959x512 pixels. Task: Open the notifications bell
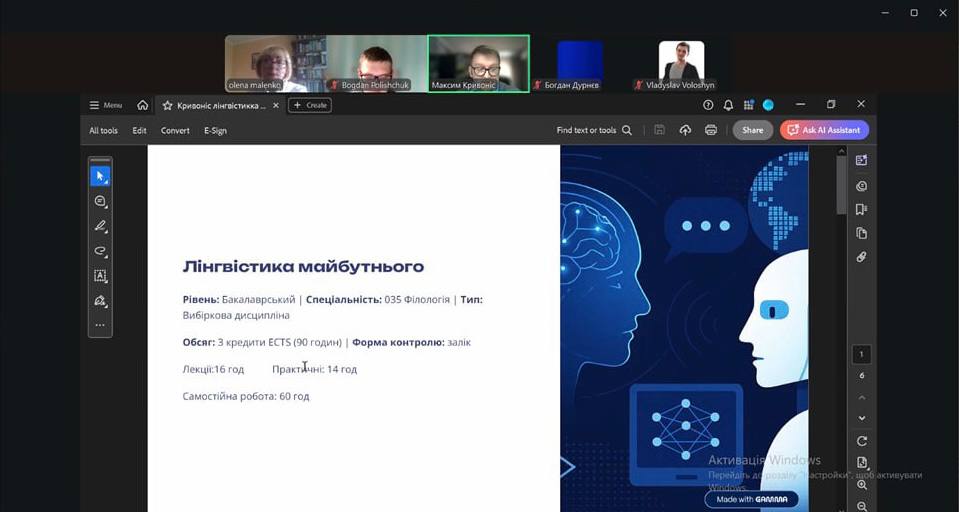[x=728, y=105]
